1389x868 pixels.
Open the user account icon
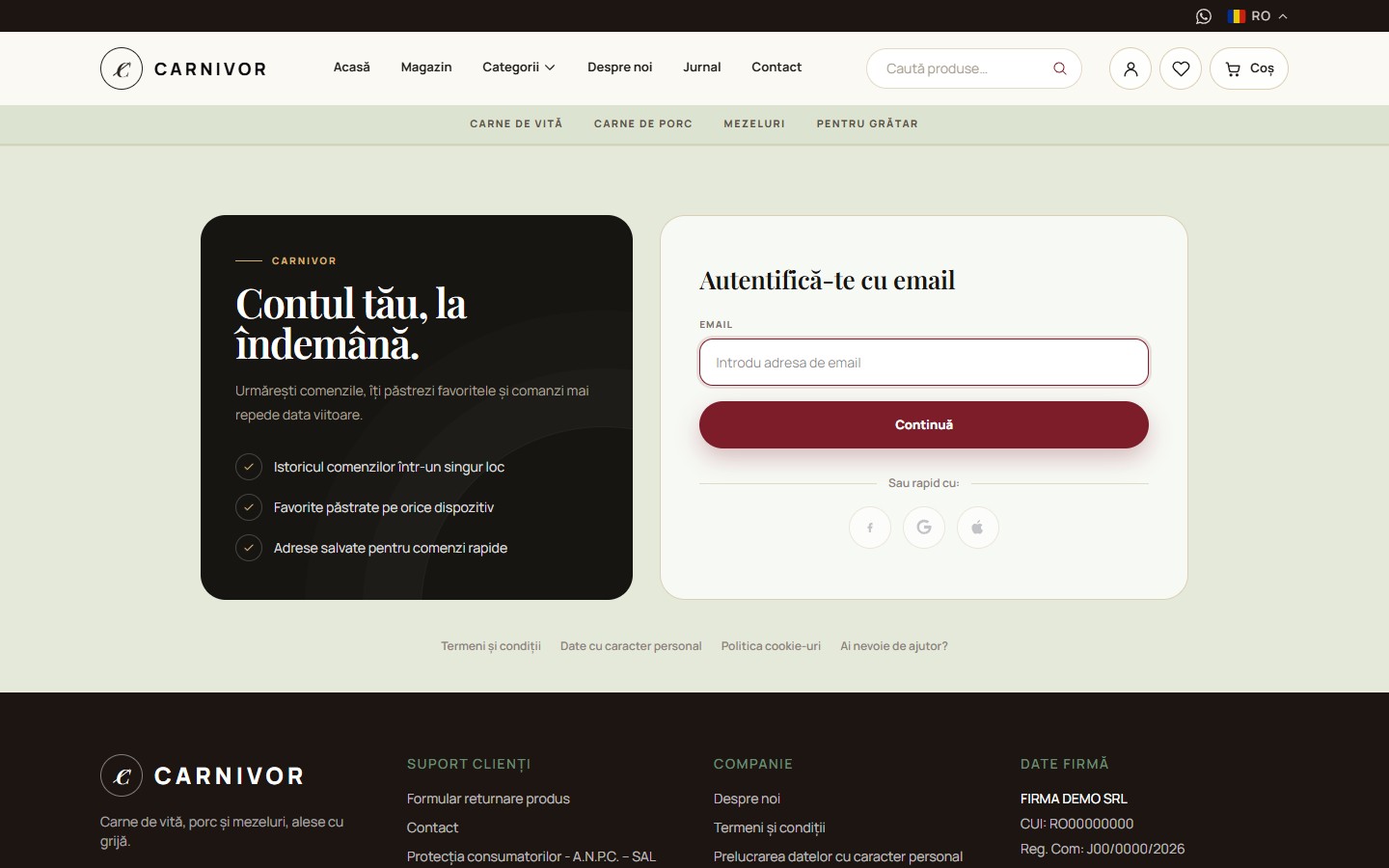(1130, 68)
